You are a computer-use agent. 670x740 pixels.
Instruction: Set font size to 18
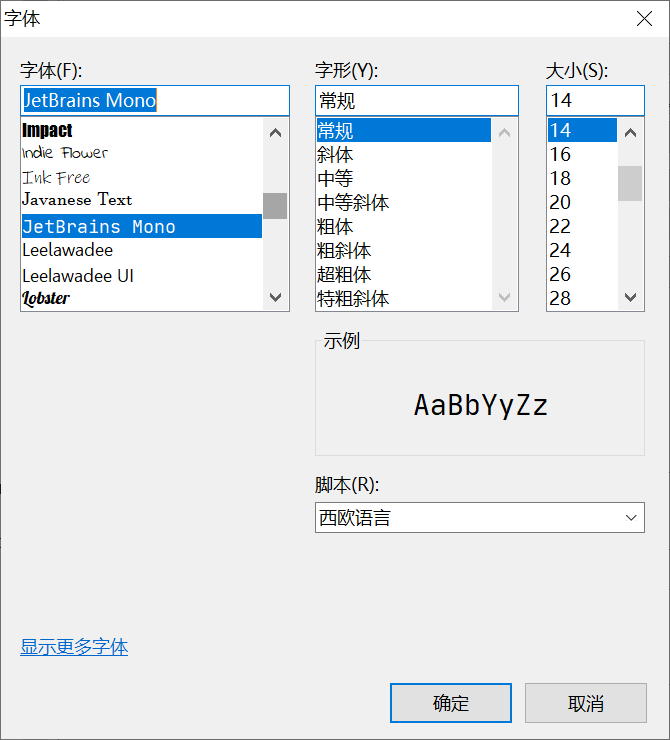560,178
